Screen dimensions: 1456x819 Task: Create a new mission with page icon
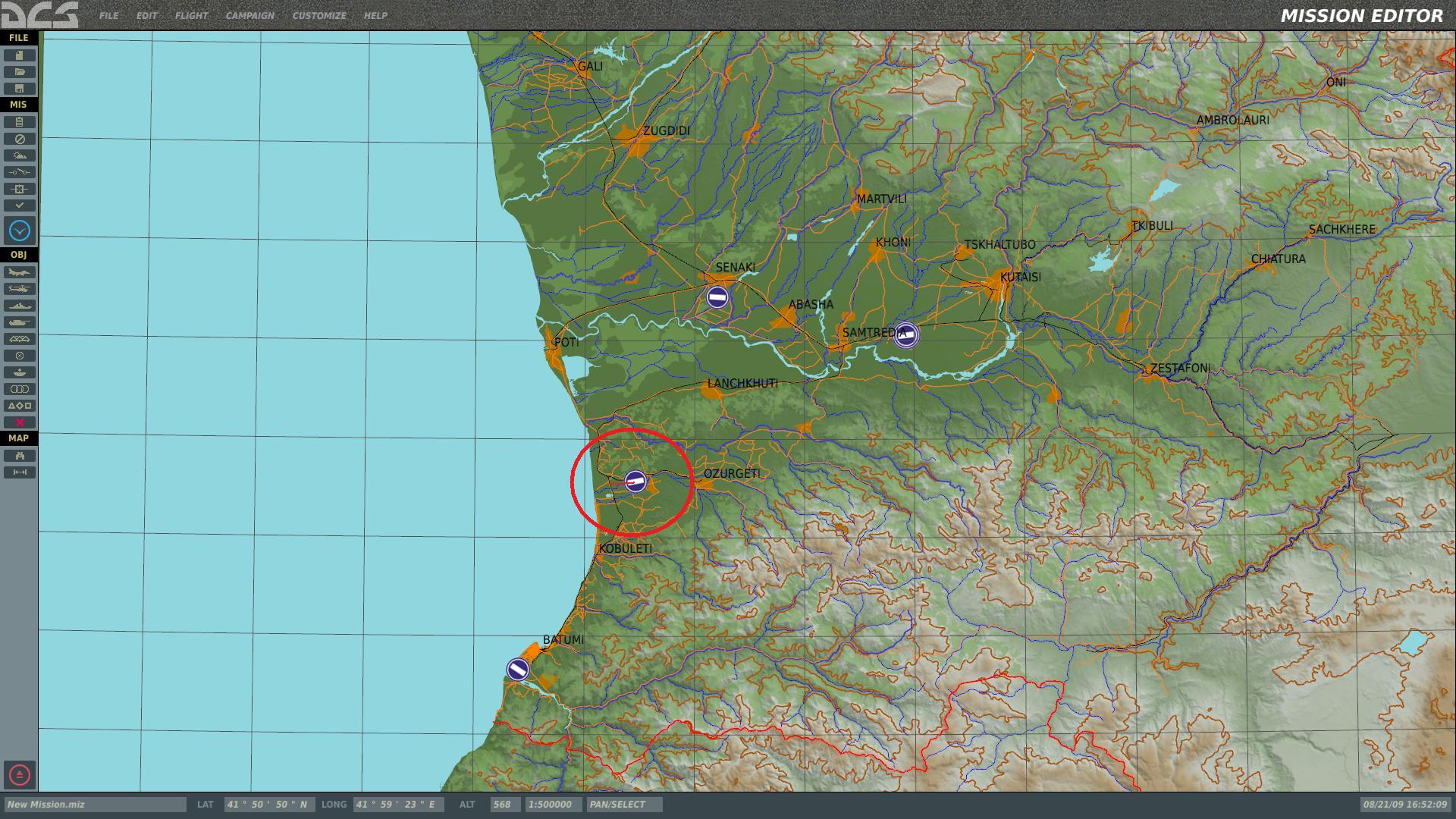[x=20, y=55]
